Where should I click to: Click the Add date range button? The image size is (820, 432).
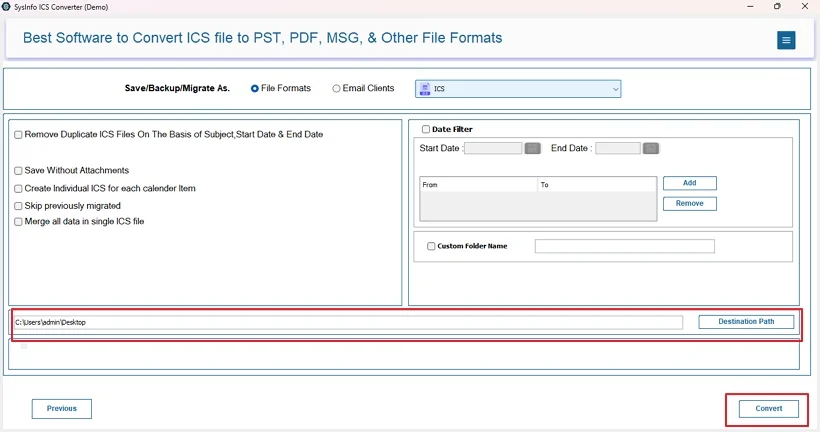tap(690, 183)
